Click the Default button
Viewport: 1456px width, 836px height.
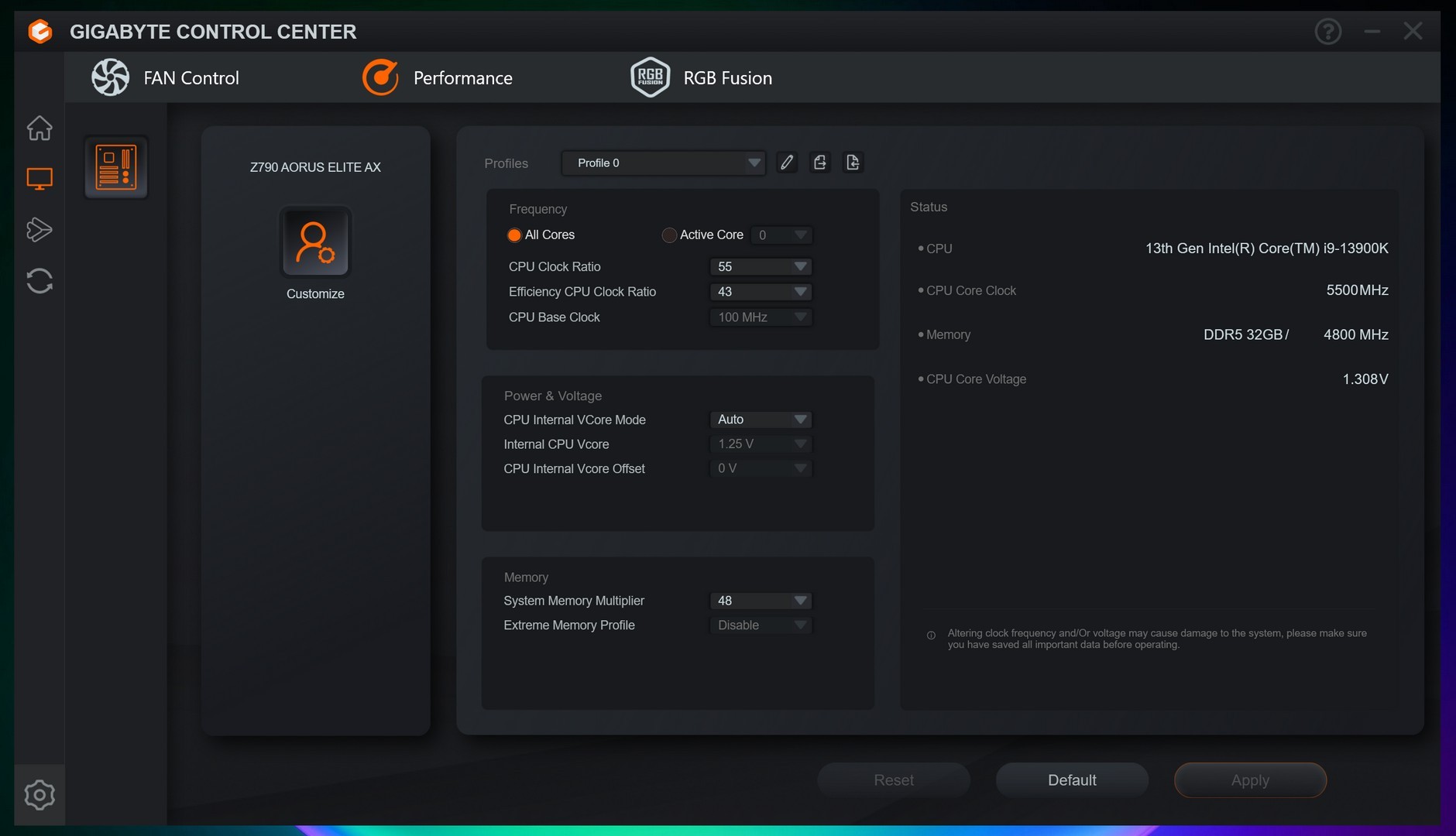(1072, 780)
